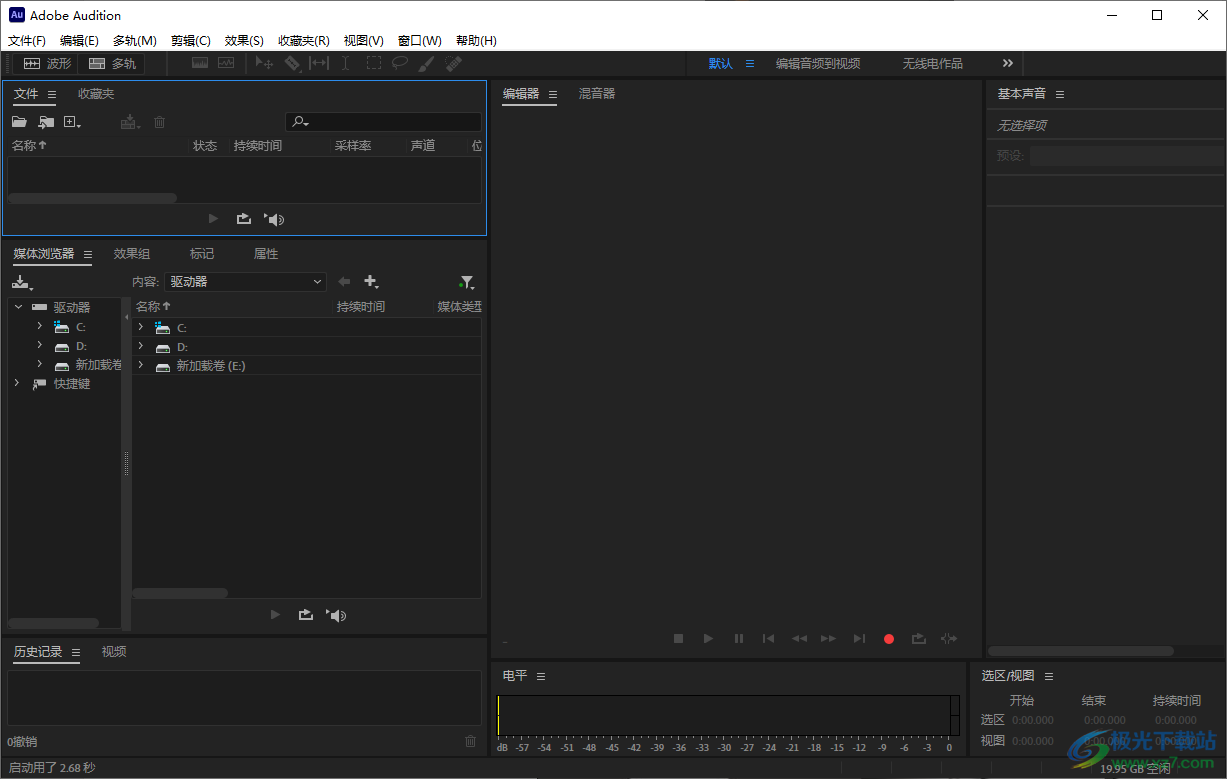Select the Paintbrush tool
The width and height of the screenshot is (1227, 779).
pyautogui.click(x=426, y=63)
